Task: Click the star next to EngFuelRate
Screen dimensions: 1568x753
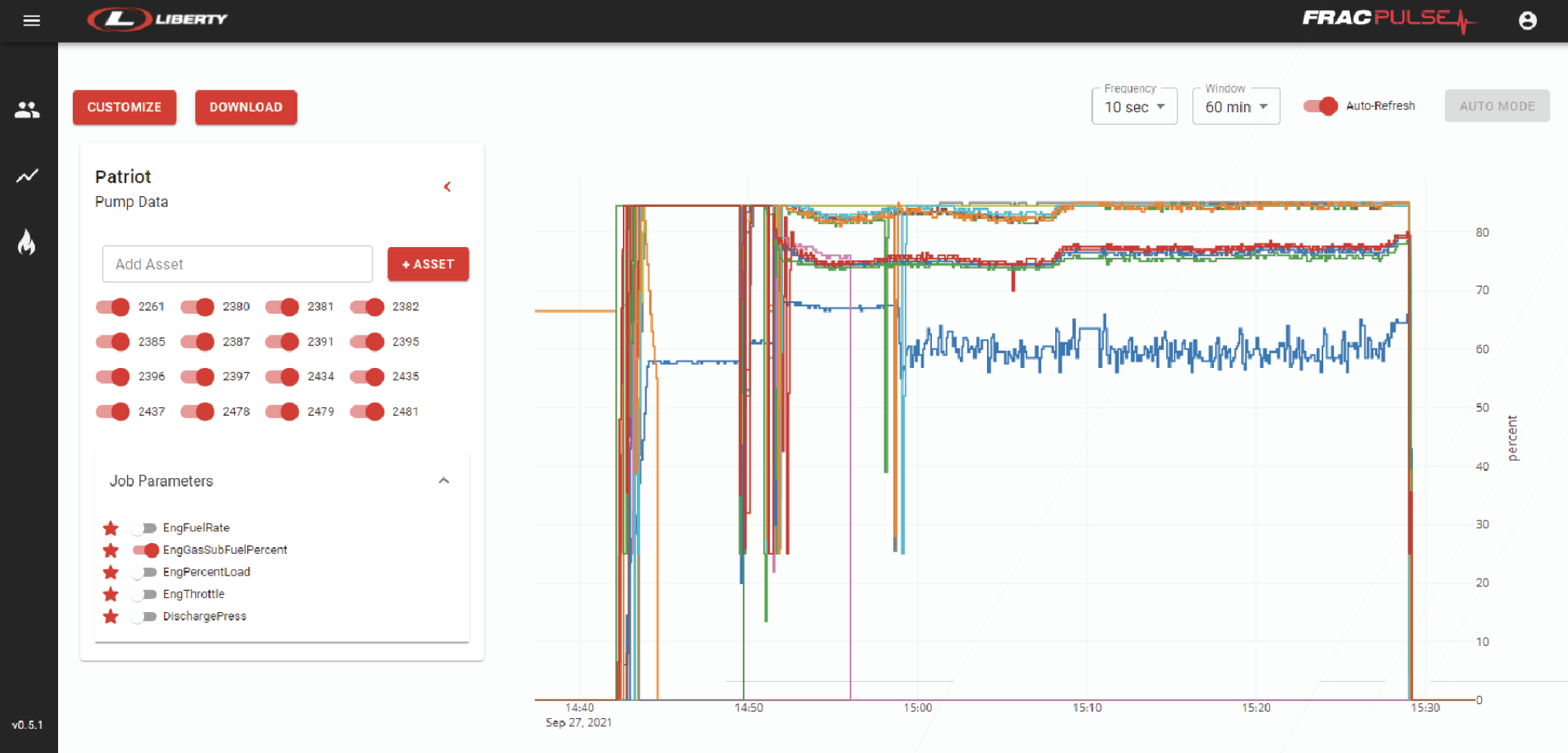Action: [111, 528]
